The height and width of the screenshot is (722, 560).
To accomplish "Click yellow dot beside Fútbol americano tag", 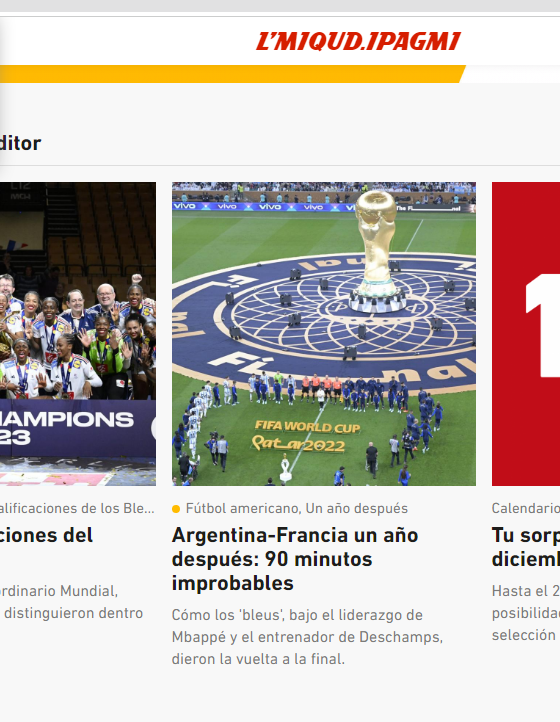I will coord(176,509).
